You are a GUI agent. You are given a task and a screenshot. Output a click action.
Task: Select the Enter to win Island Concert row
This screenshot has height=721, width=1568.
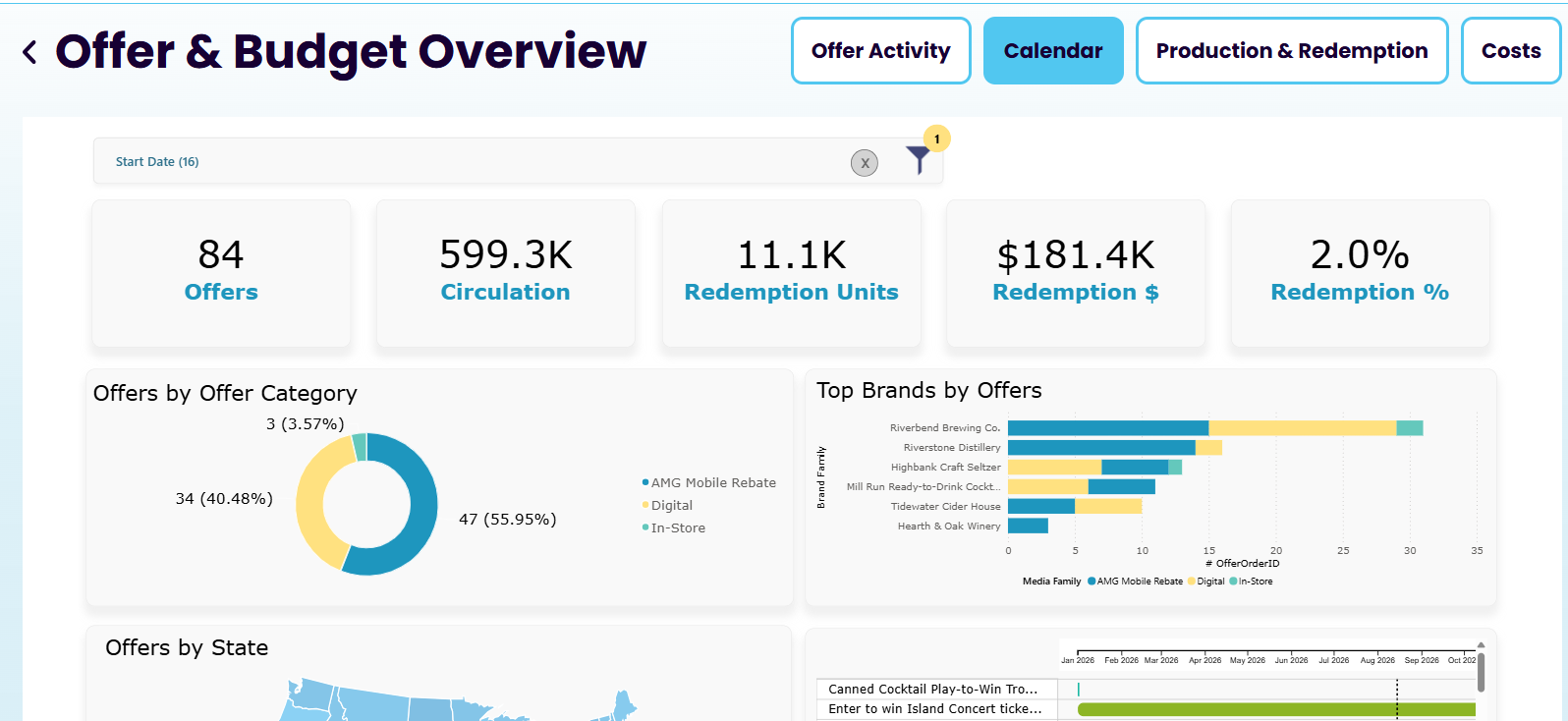(x=937, y=708)
